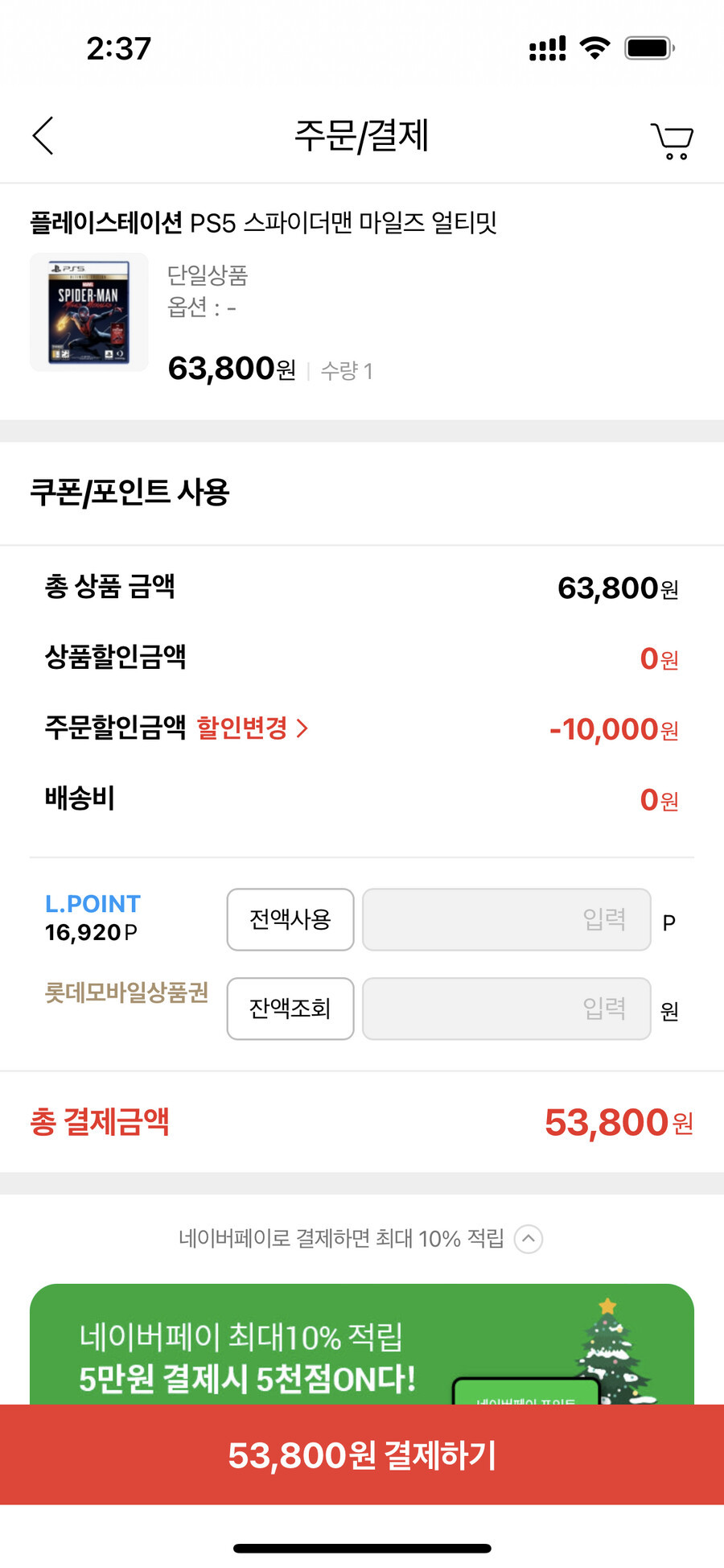This screenshot has width=724, height=1568.
Task: Tap the Spider-Man product thumbnail
Action: [89, 312]
